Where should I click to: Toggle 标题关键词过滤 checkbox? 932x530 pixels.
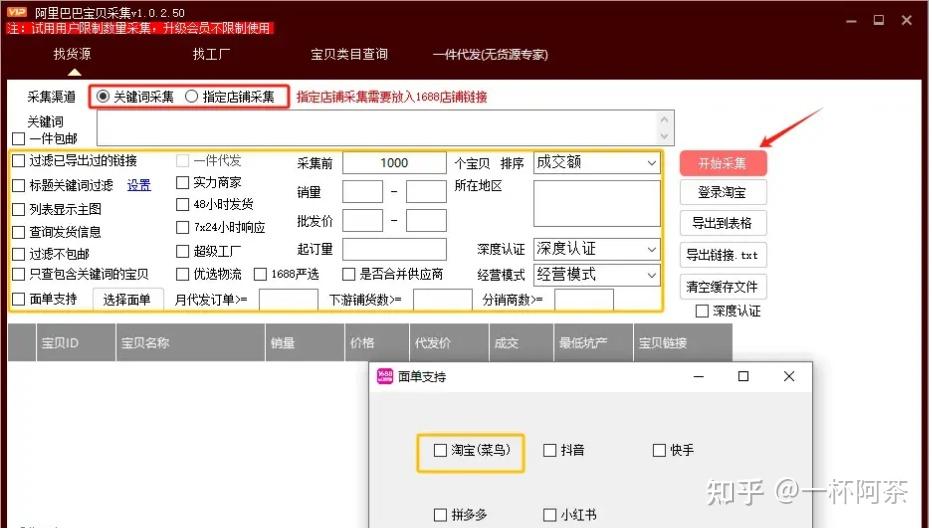18,185
